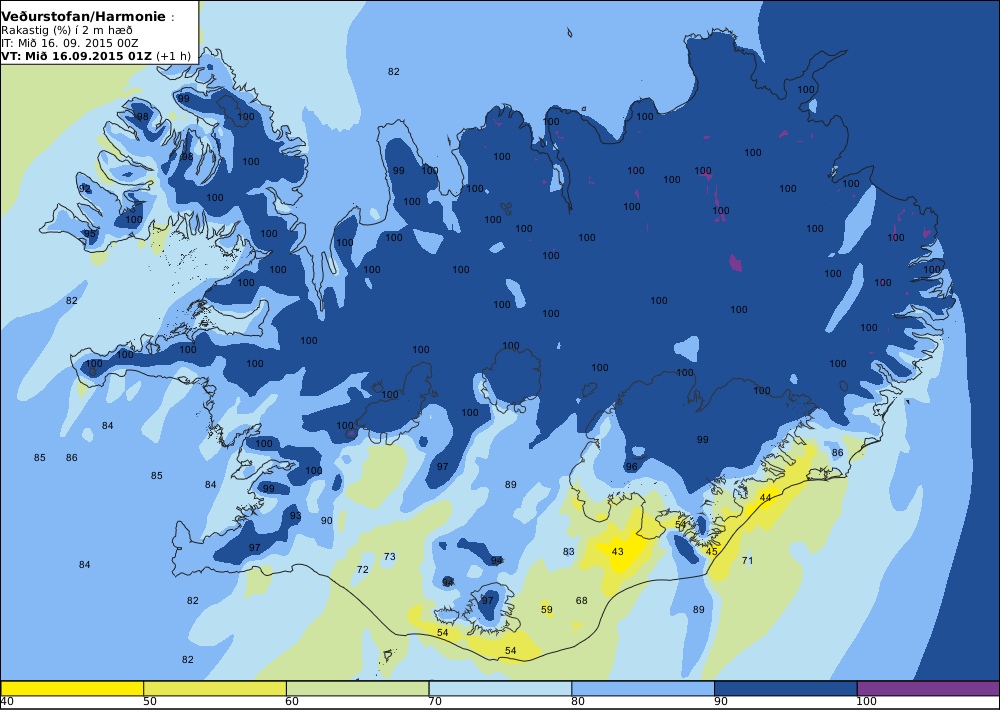Select the 68 humidity value
Image resolution: width=1000 pixels, height=710 pixels.
[581, 600]
